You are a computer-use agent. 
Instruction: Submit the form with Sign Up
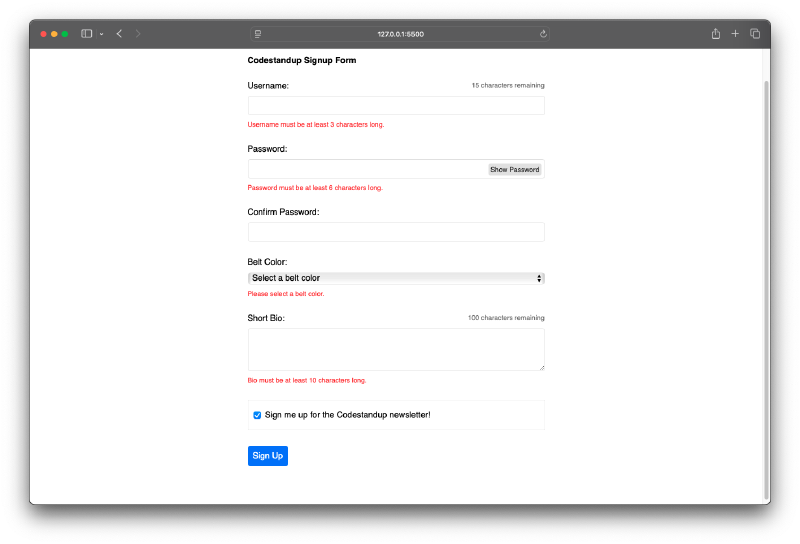(268, 456)
